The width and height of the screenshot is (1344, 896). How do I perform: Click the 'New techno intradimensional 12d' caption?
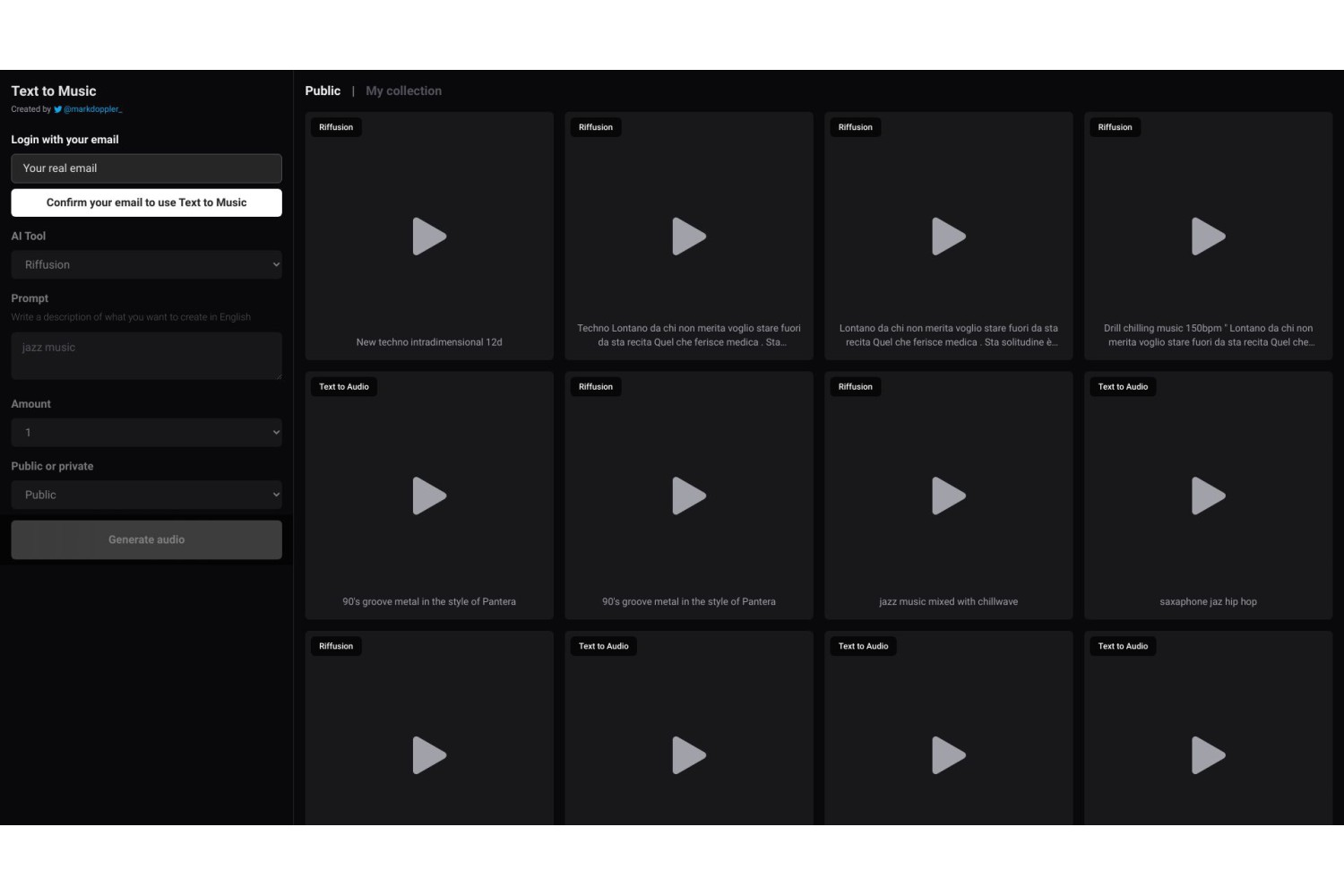coord(429,342)
